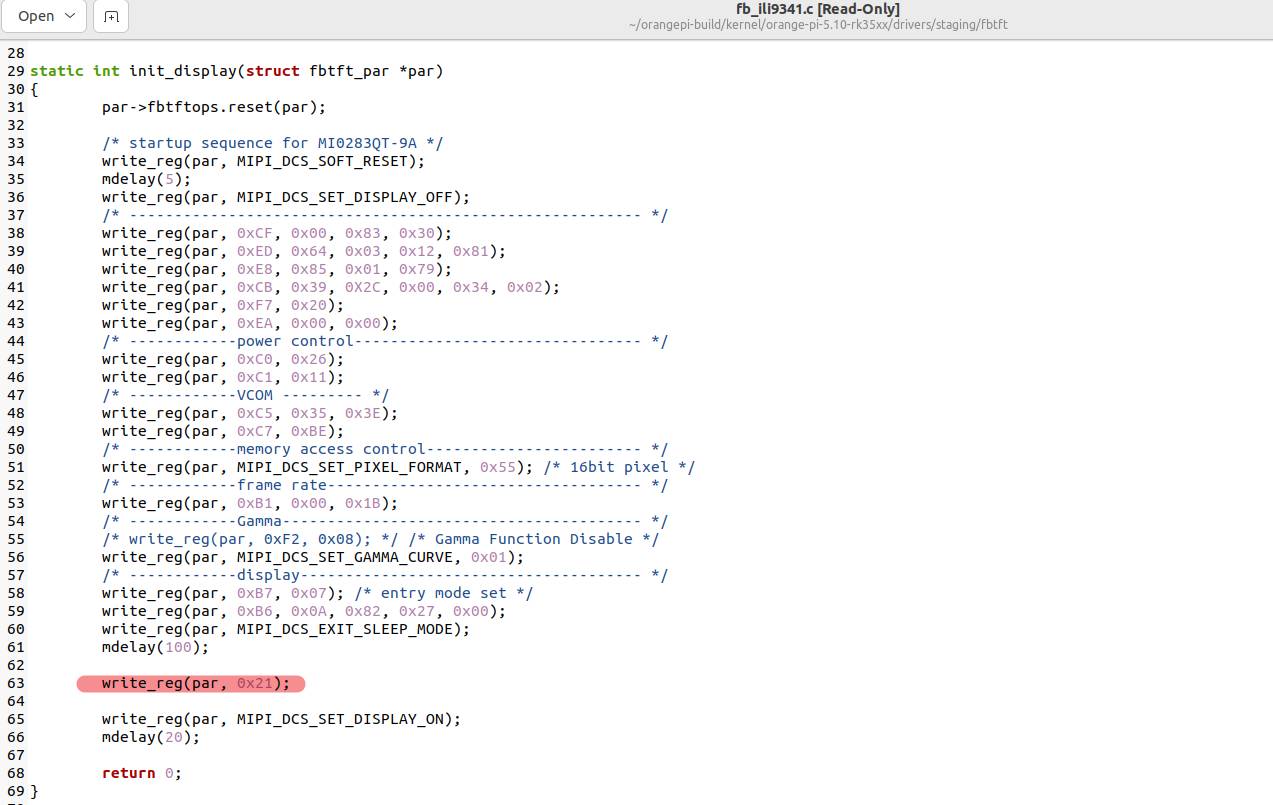Click the mdelay(100); line
Screen dimensions: 1273x805
[x=155, y=647]
